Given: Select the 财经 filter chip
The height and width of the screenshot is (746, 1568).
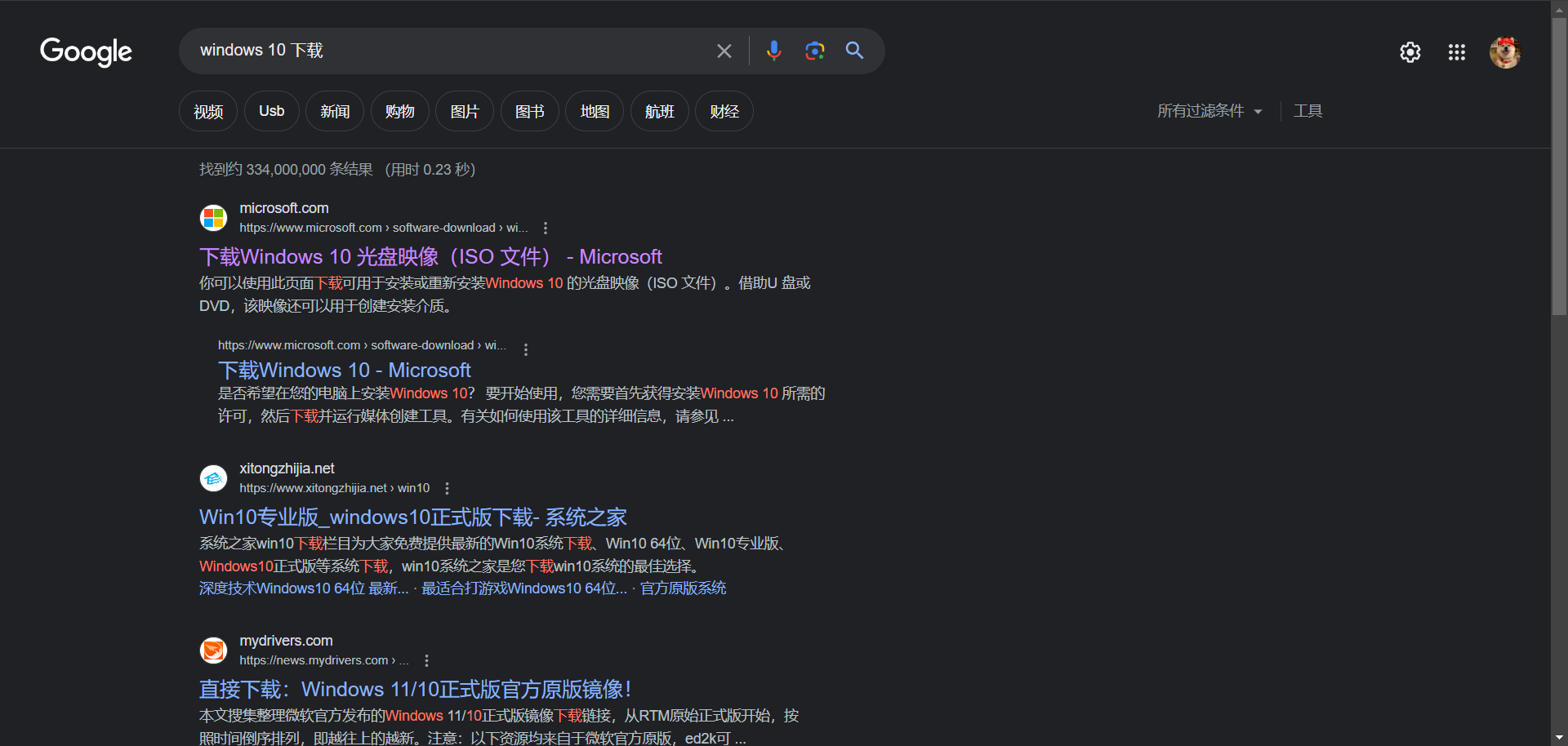Looking at the screenshot, I should click(x=724, y=111).
